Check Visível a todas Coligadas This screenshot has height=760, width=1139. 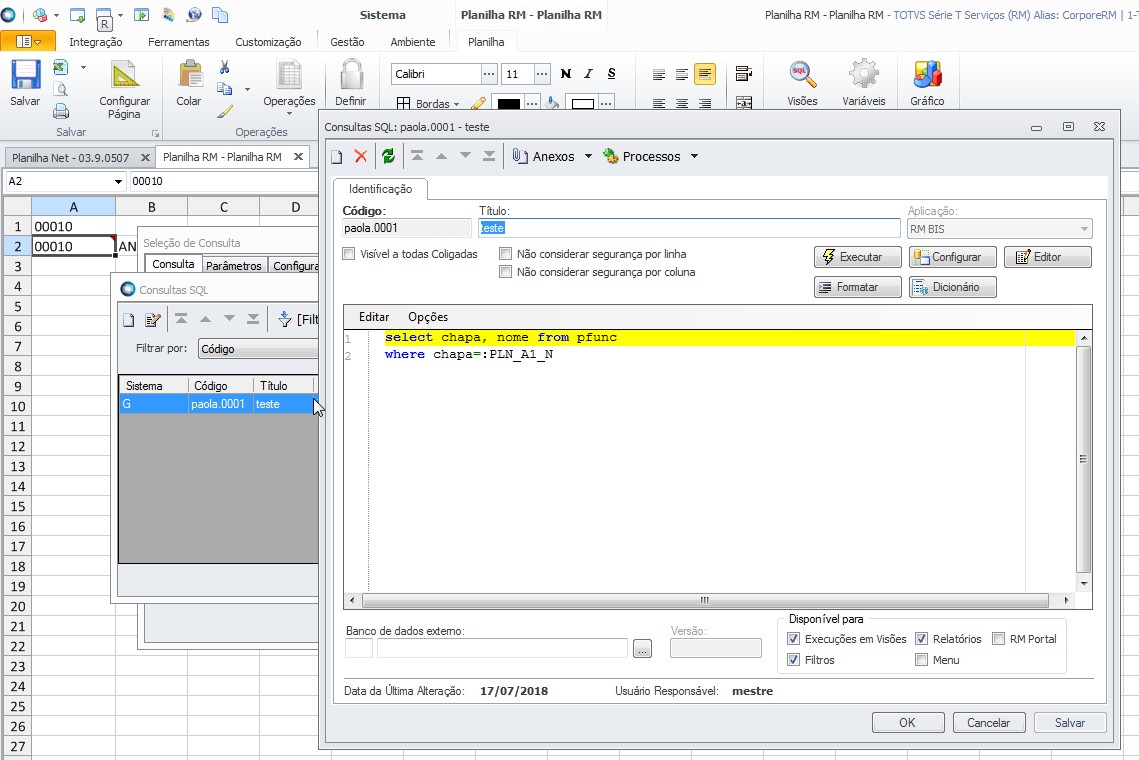coord(349,254)
